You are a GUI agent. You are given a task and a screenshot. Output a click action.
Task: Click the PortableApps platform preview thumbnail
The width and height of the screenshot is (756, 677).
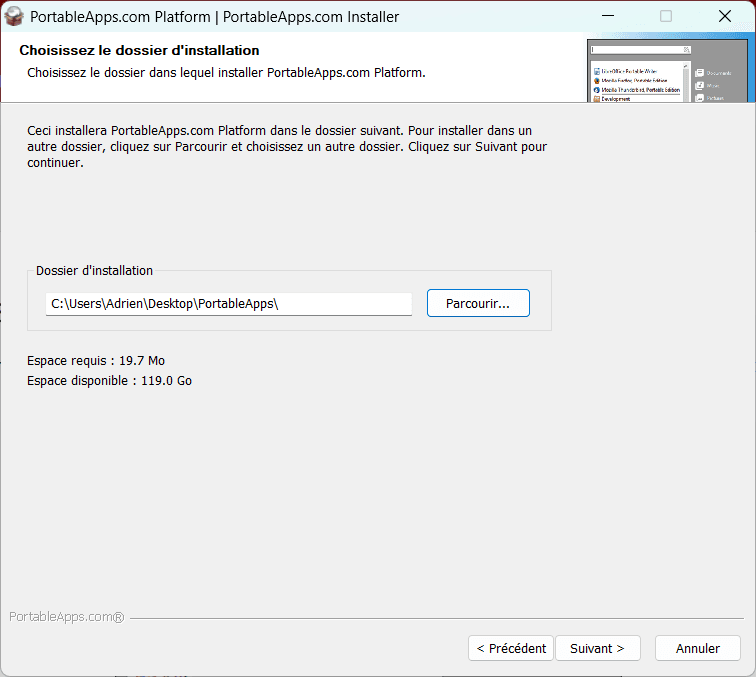[667, 70]
